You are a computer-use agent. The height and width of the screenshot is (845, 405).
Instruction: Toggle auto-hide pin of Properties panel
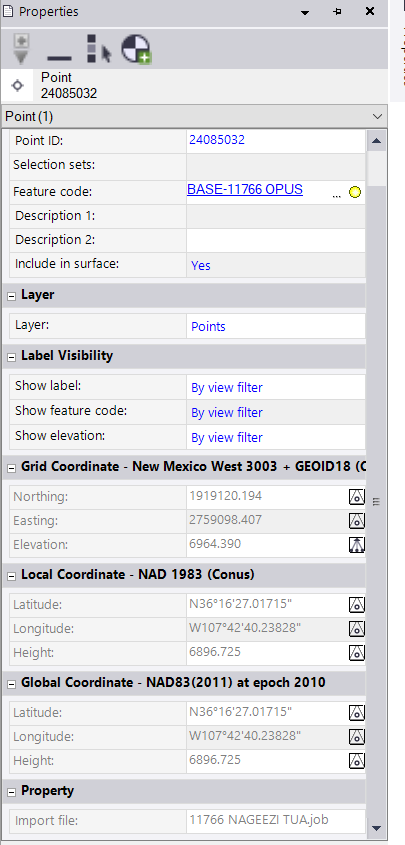point(338,11)
